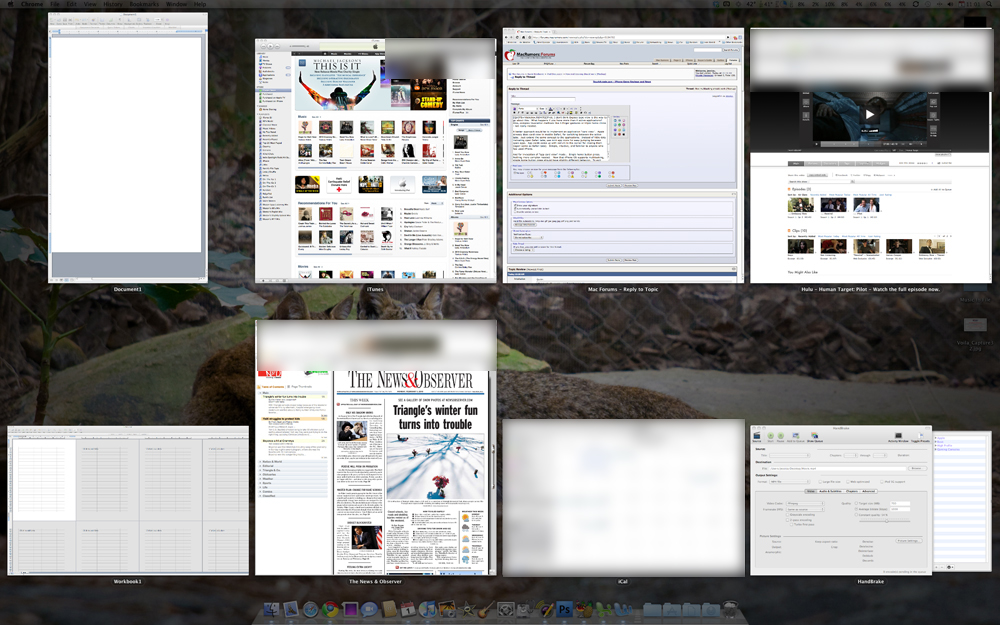Open iChat from the Dock
This screenshot has width=1000, height=625.
click(x=369, y=609)
